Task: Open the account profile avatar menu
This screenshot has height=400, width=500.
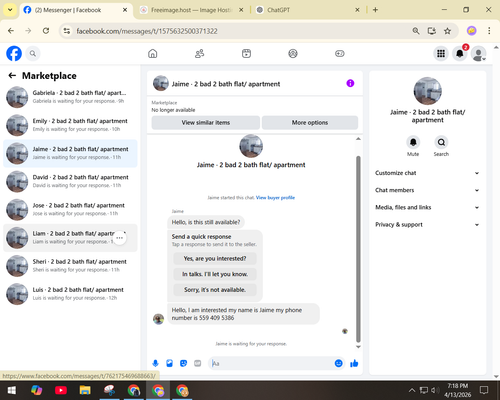Action: click(x=479, y=53)
